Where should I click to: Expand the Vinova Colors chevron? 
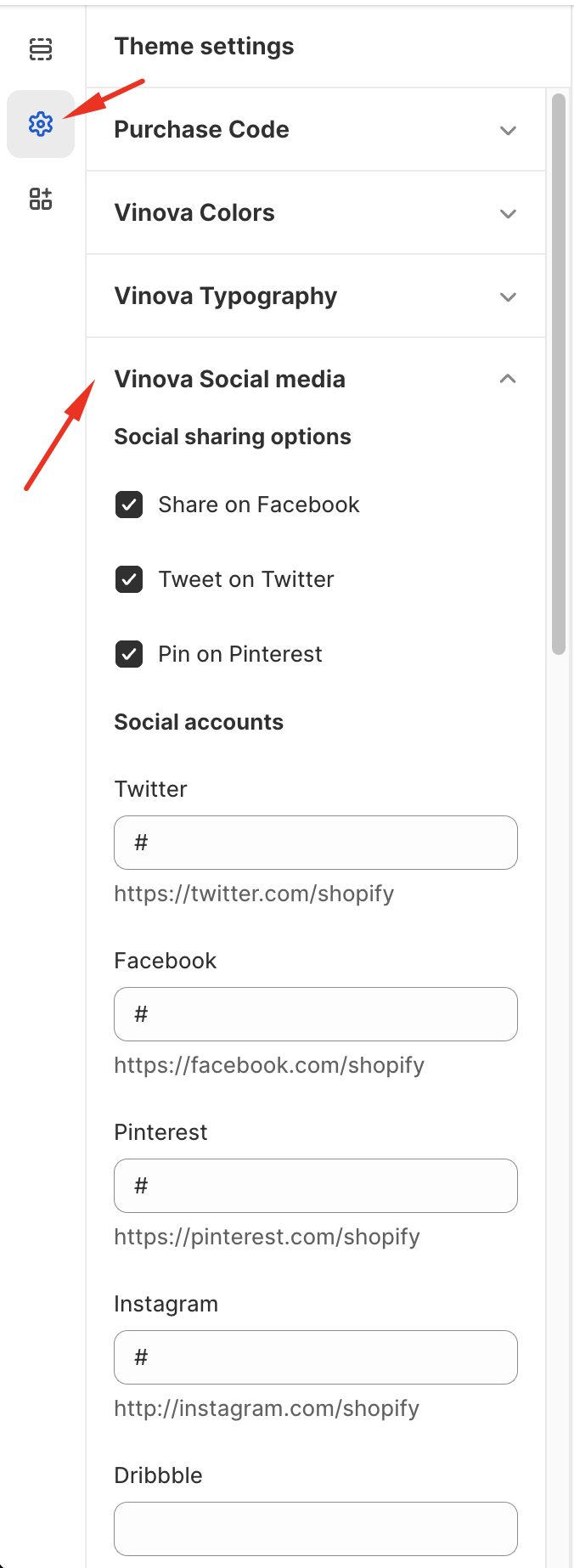pos(508,213)
